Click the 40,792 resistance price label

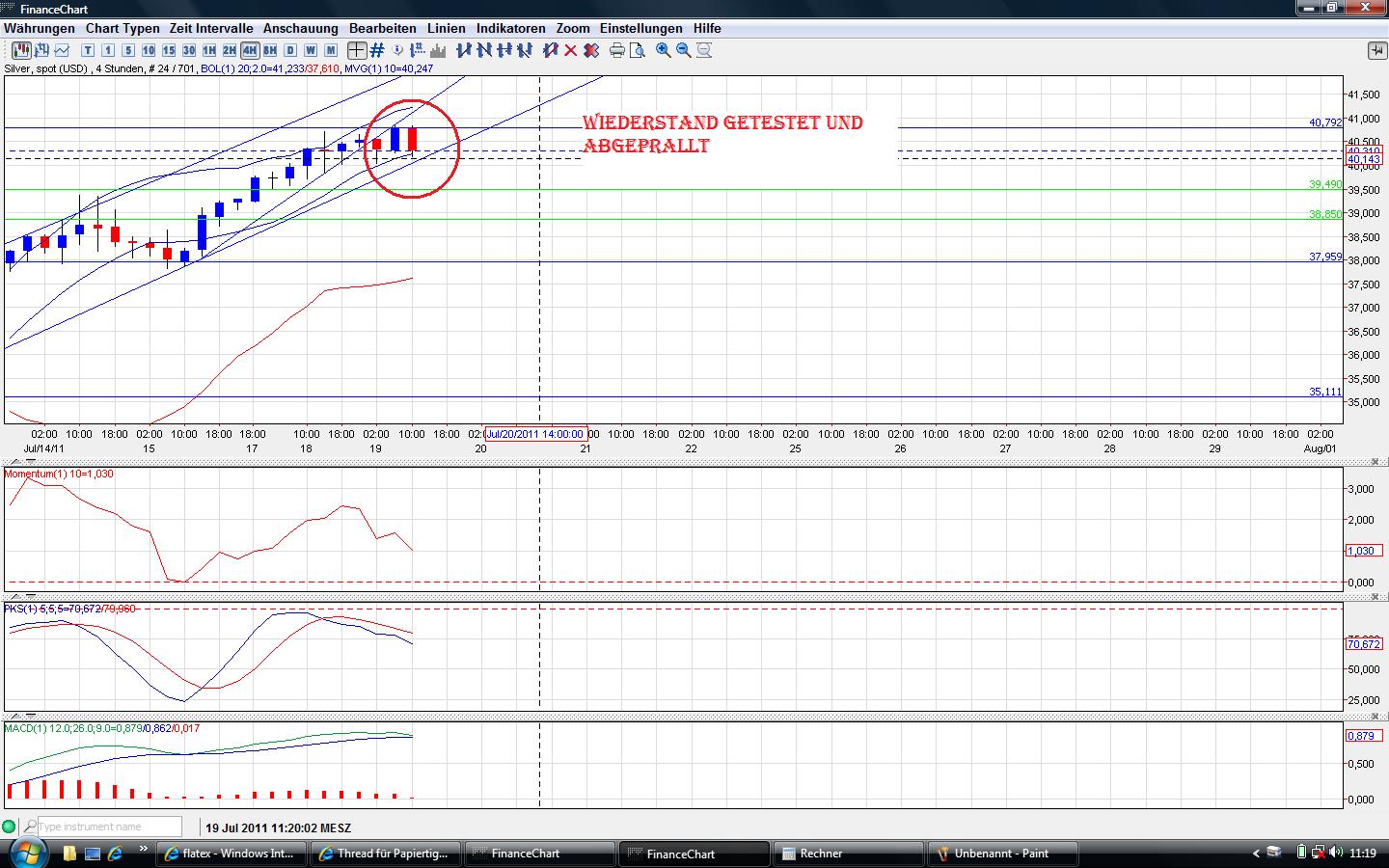pos(1325,122)
